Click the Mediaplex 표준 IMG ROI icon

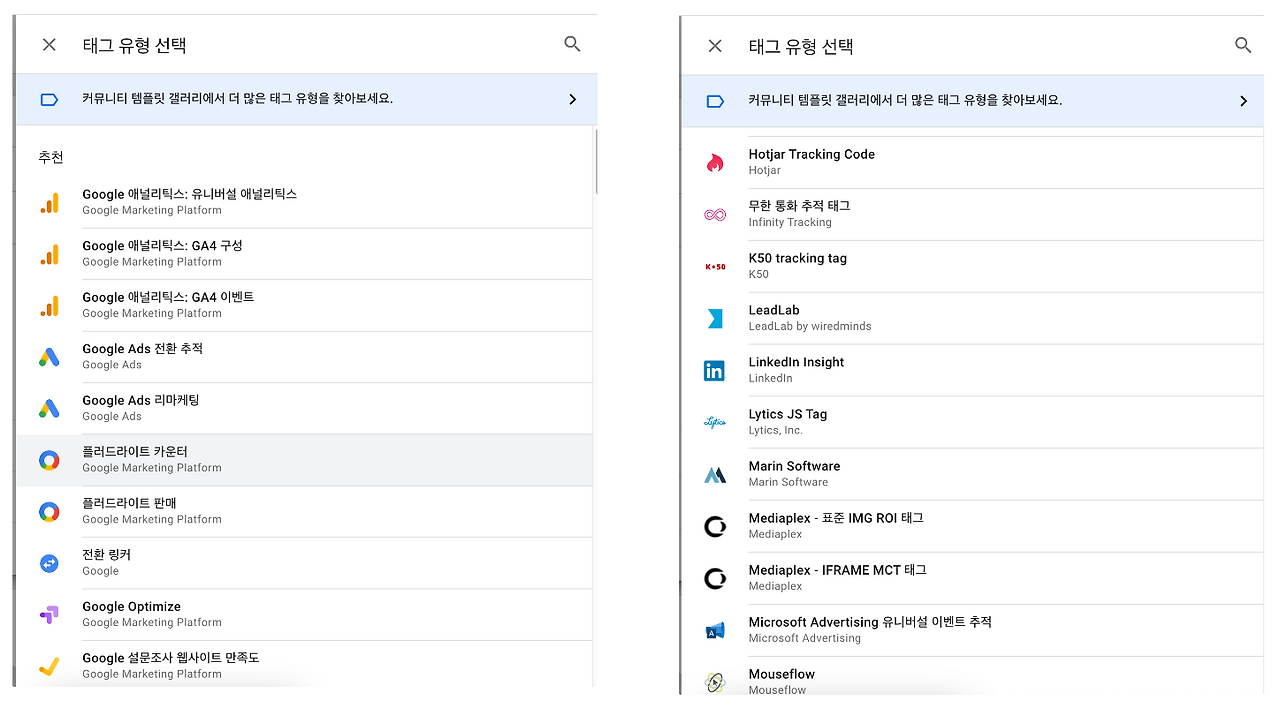715,526
